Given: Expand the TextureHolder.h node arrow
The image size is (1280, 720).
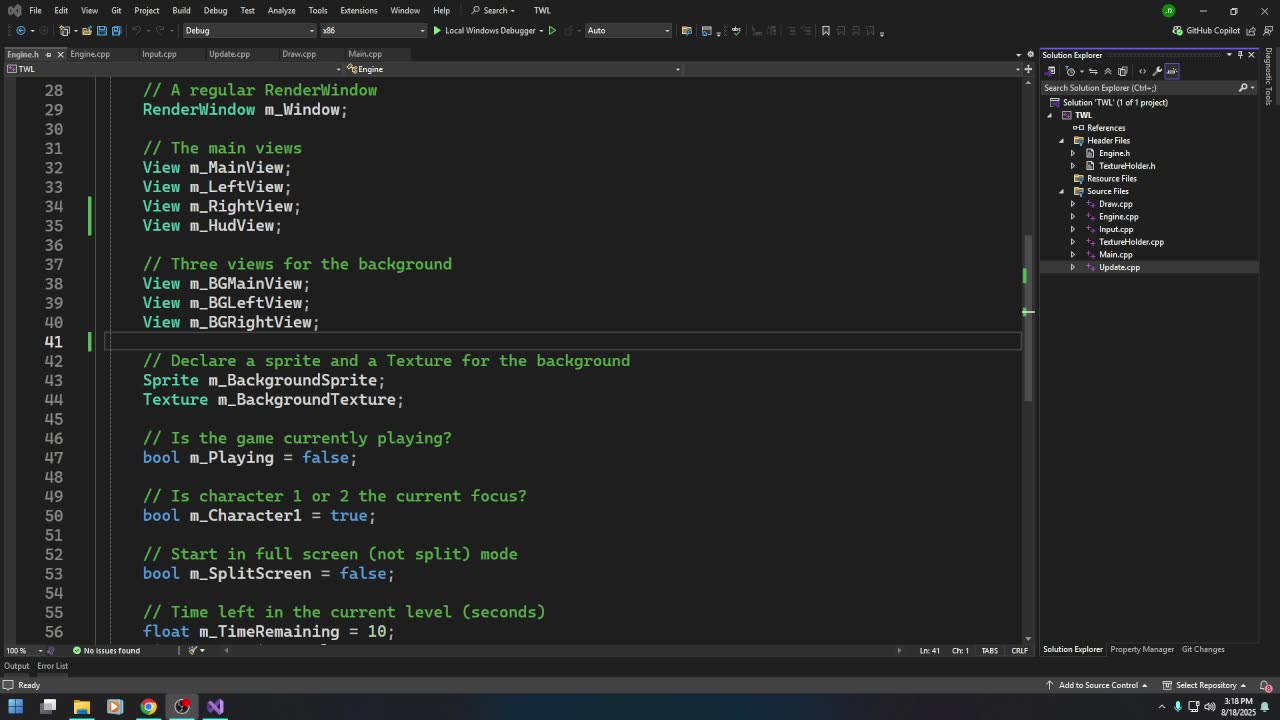Looking at the screenshot, I should (1073, 166).
